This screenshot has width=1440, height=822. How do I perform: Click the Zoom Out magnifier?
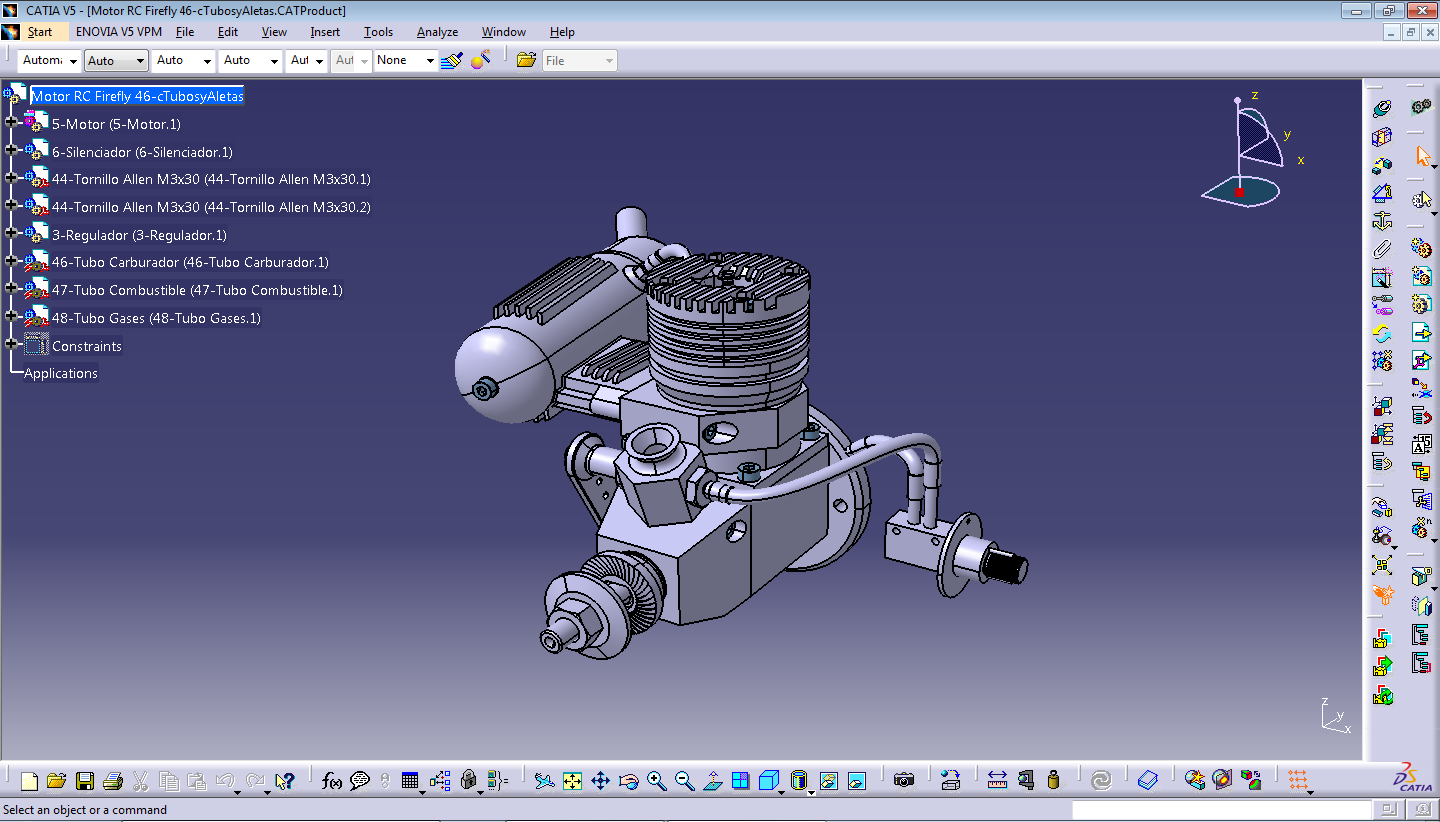point(685,781)
